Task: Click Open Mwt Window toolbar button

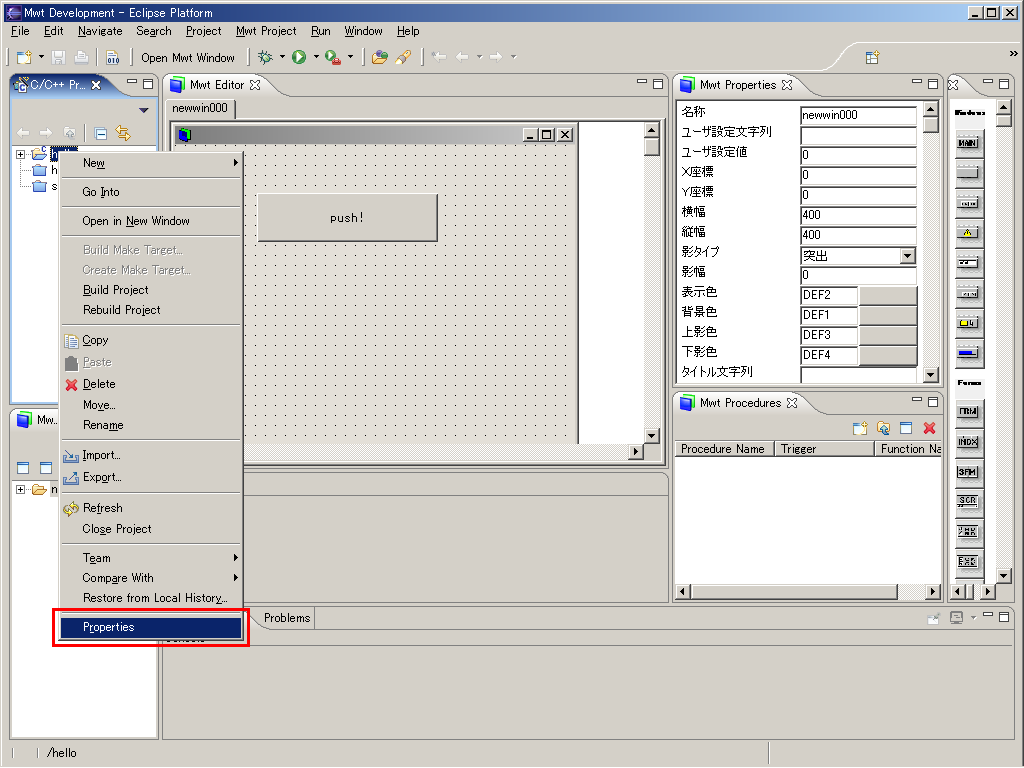Action: (187, 58)
